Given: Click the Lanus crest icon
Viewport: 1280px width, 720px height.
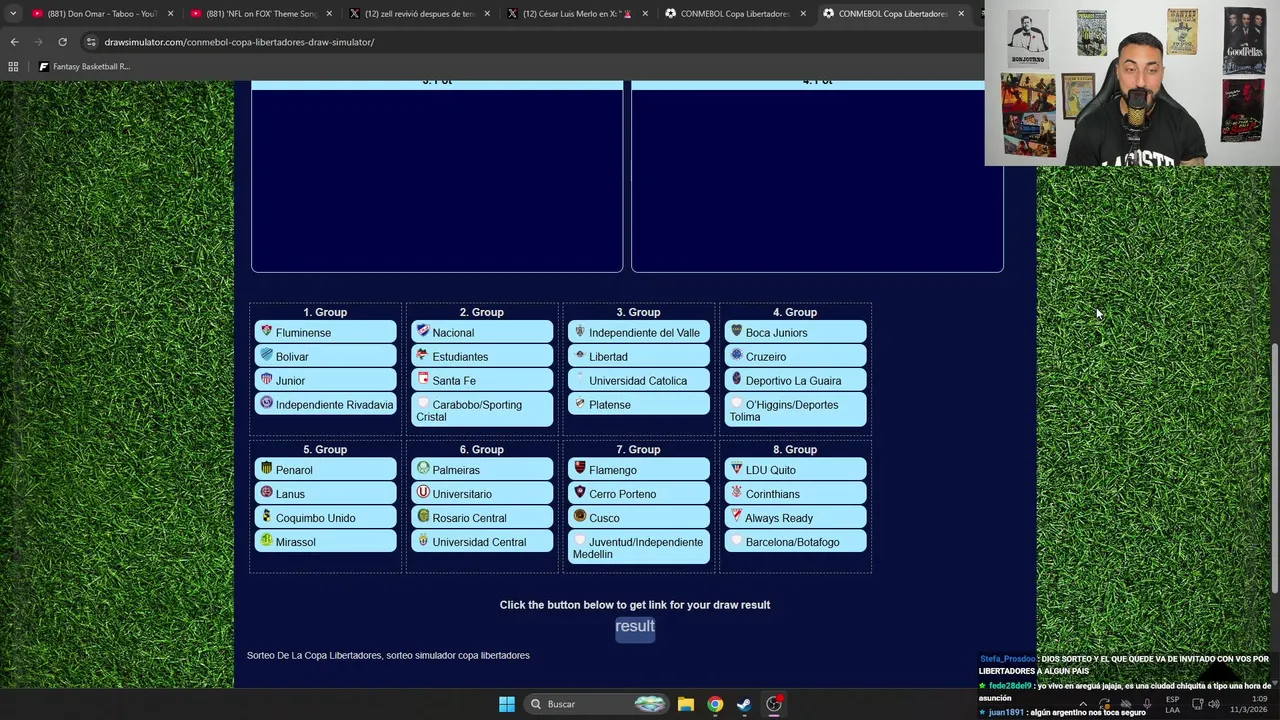Looking at the screenshot, I should (x=266, y=492).
